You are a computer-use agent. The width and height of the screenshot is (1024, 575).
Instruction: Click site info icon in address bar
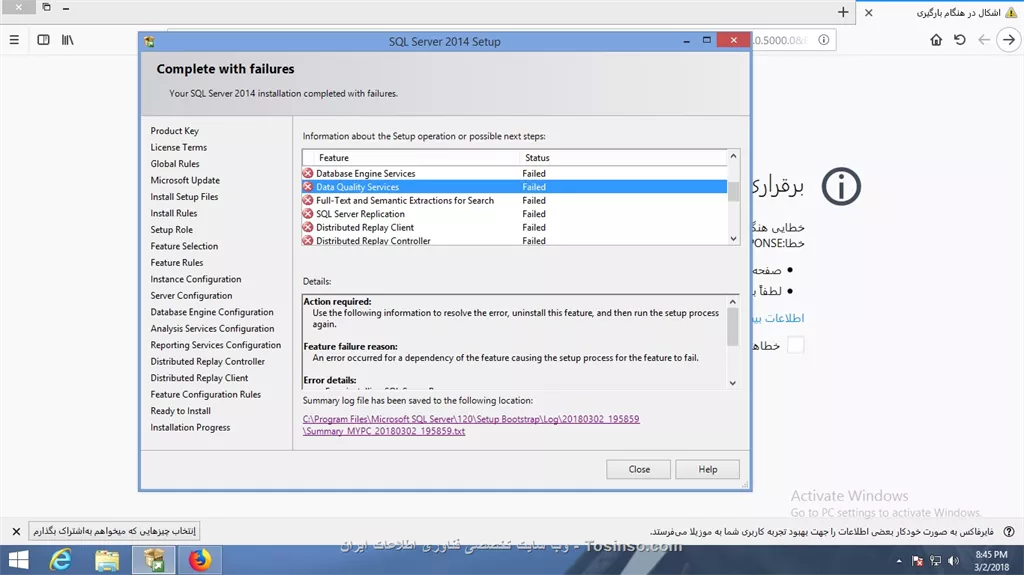pyautogui.click(x=824, y=40)
